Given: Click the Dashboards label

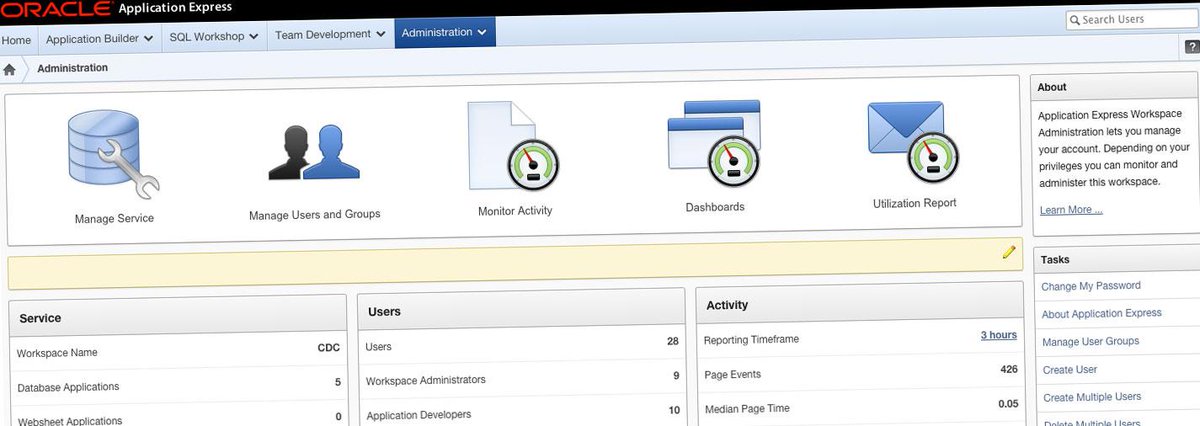Looking at the screenshot, I should [x=715, y=207].
